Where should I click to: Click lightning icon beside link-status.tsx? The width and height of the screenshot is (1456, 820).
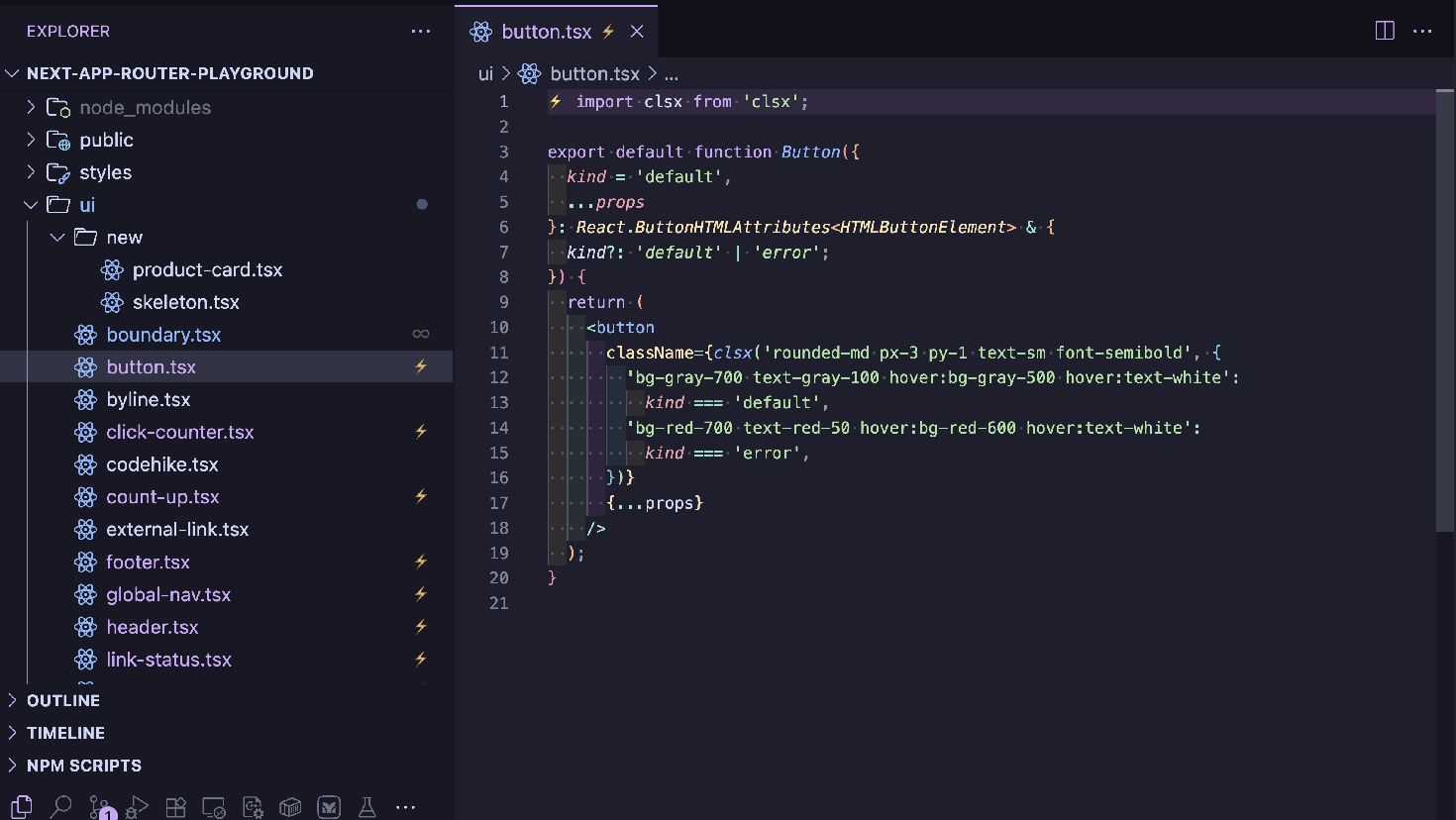pyautogui.click(x=421, y=660)
